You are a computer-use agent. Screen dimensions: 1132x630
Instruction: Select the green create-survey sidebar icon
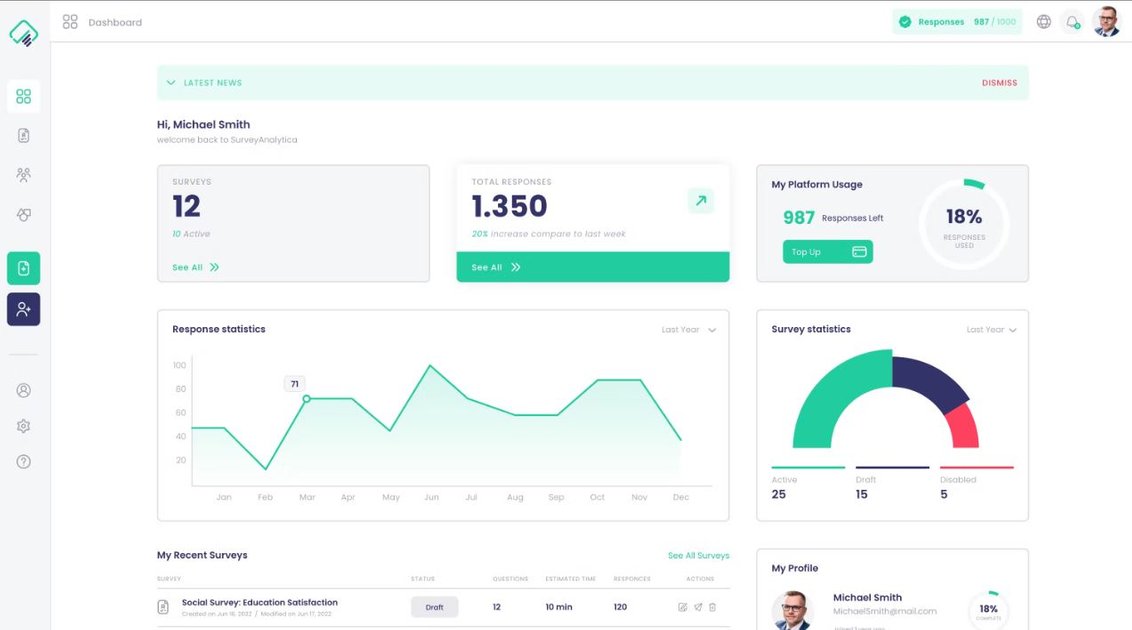point(24,269)
